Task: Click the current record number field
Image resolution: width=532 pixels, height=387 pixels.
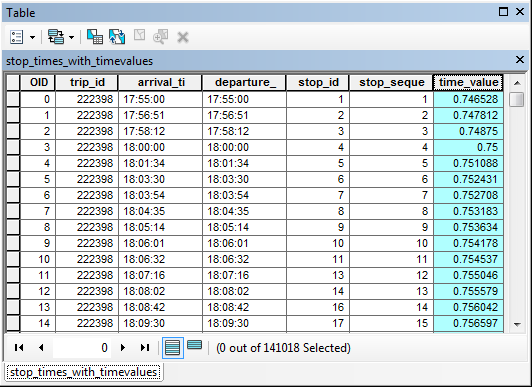Action: [82, 348]
